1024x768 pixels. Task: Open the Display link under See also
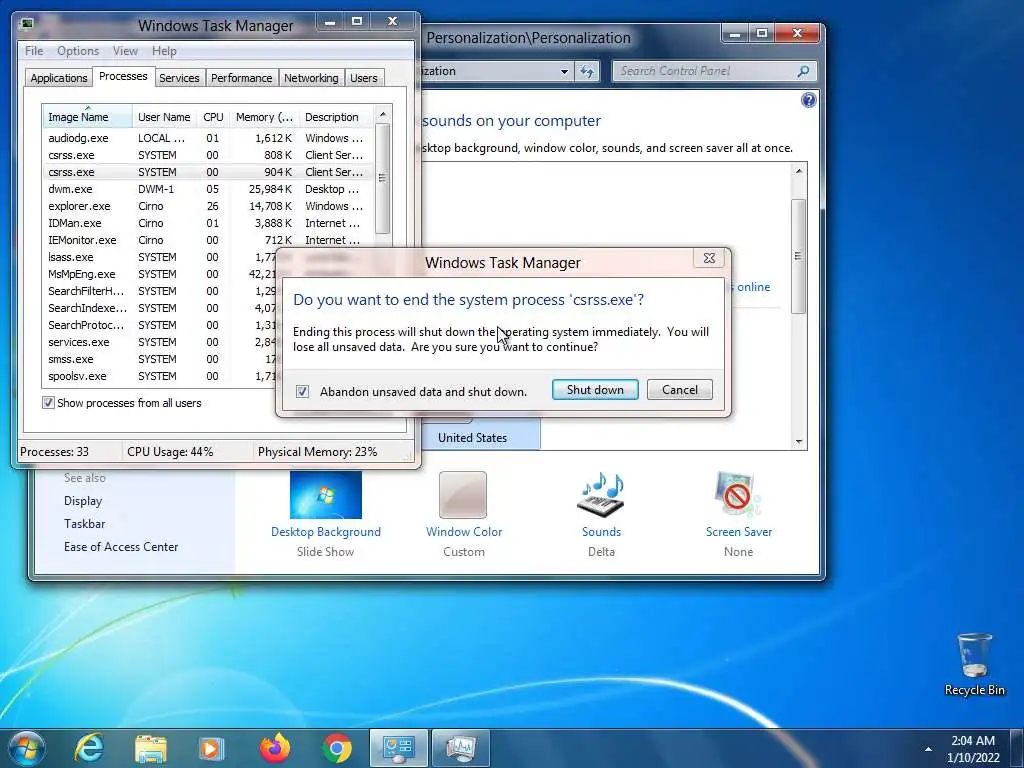pos(83,501)
